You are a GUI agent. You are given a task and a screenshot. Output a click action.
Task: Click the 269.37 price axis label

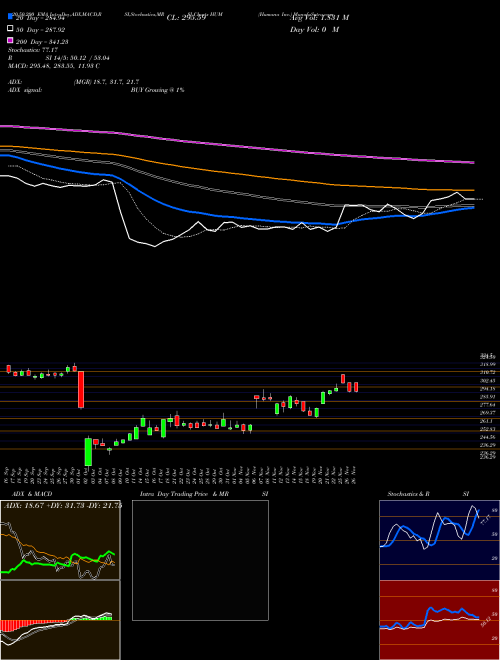point(488,412)
